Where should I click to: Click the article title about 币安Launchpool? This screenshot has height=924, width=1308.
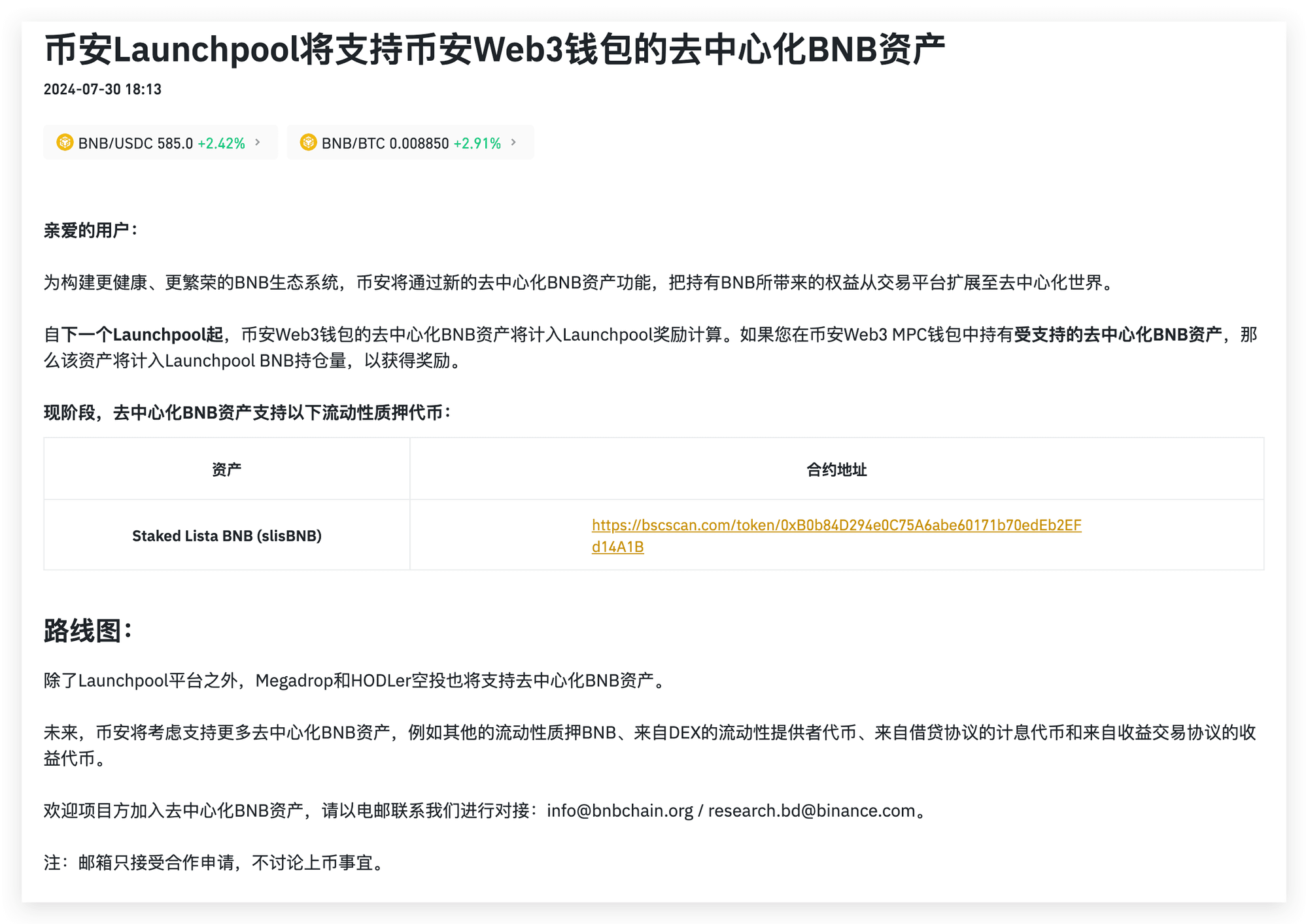494,49
